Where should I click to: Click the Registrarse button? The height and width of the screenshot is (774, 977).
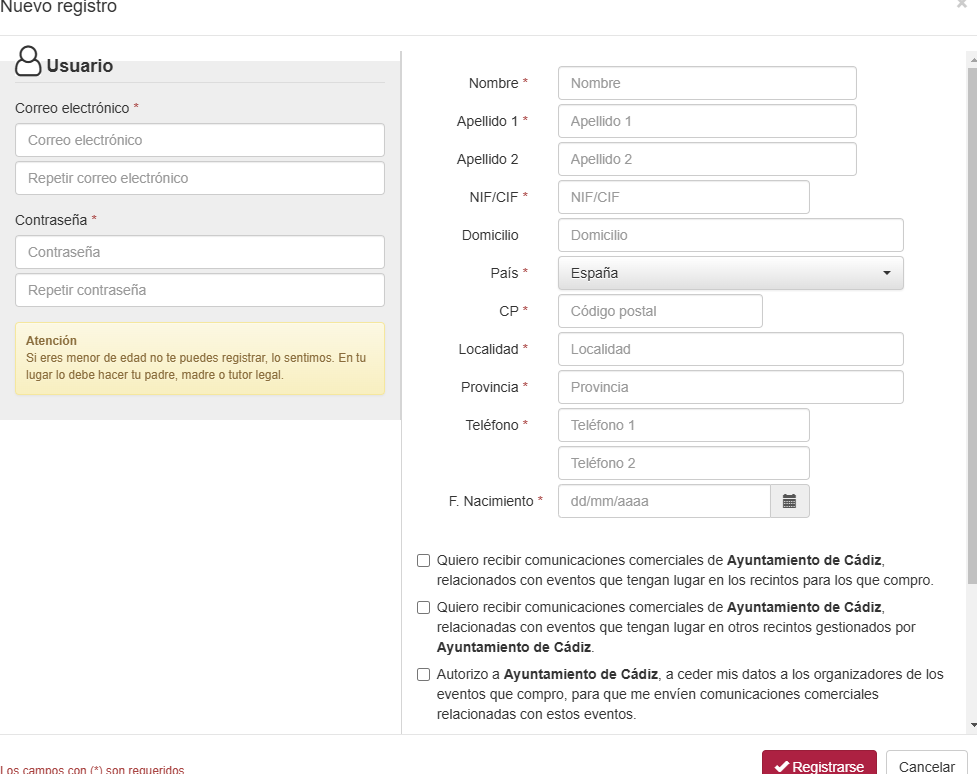pos(818,766)
